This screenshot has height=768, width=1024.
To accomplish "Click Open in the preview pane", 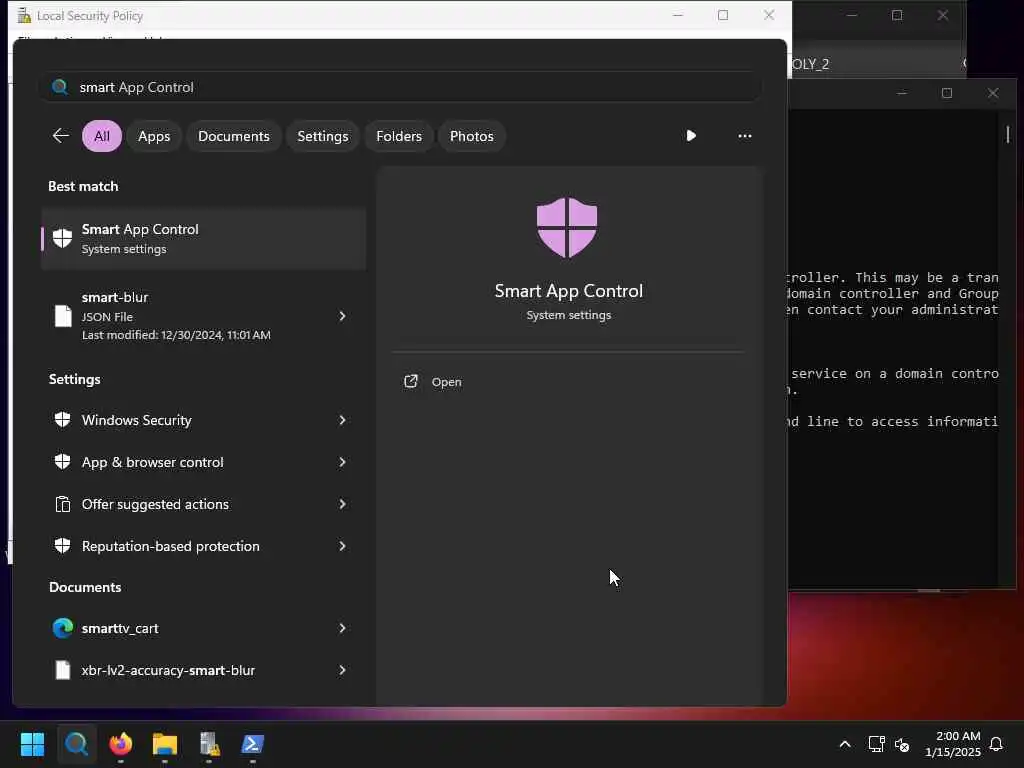I will click(447, 382).
